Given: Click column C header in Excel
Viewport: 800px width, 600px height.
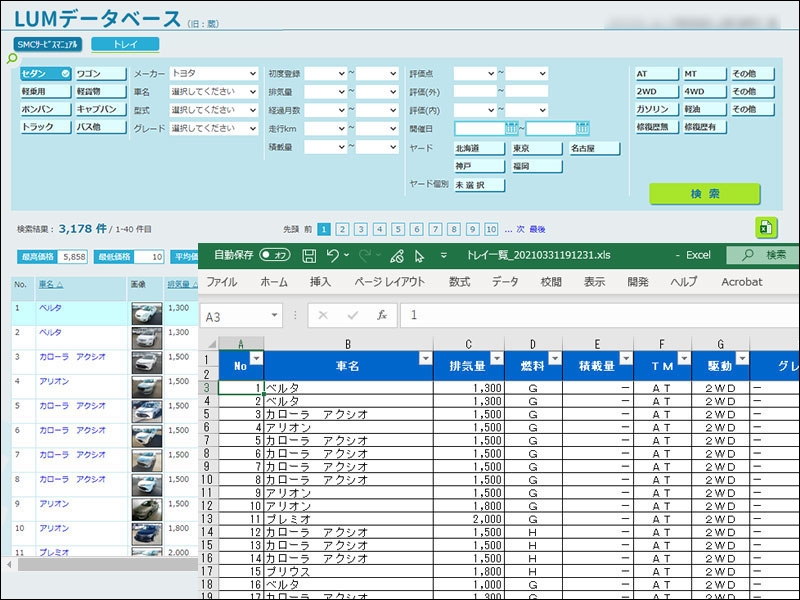Looking at the screenshot, I should [x=468, y=344].
